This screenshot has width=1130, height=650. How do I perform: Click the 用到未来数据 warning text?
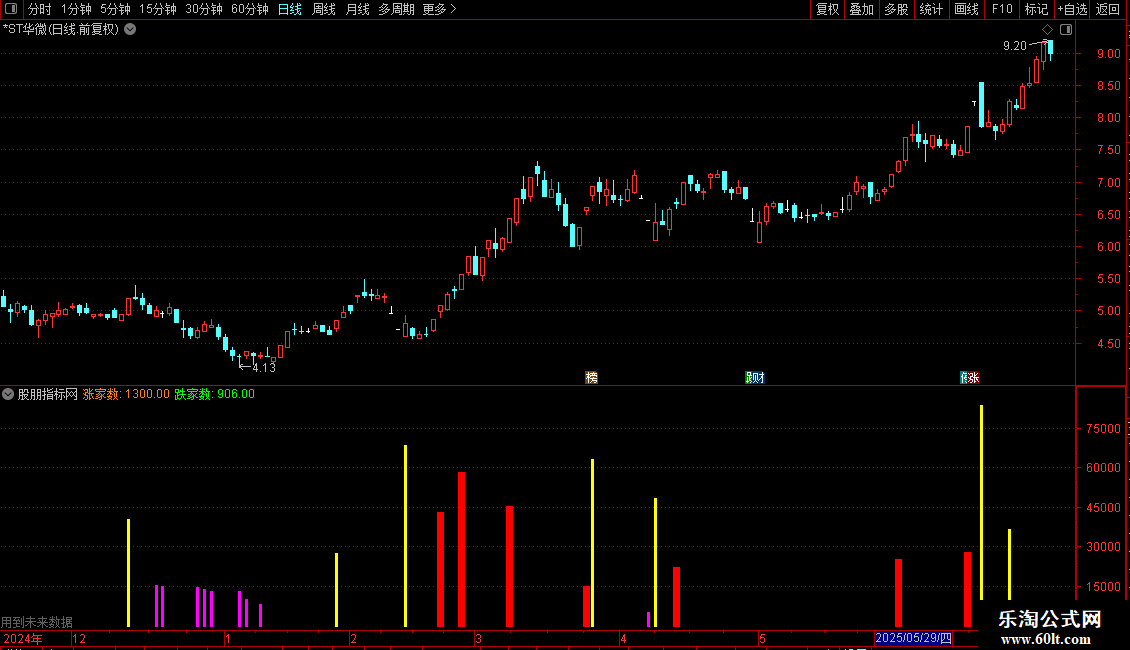point(37,622)
